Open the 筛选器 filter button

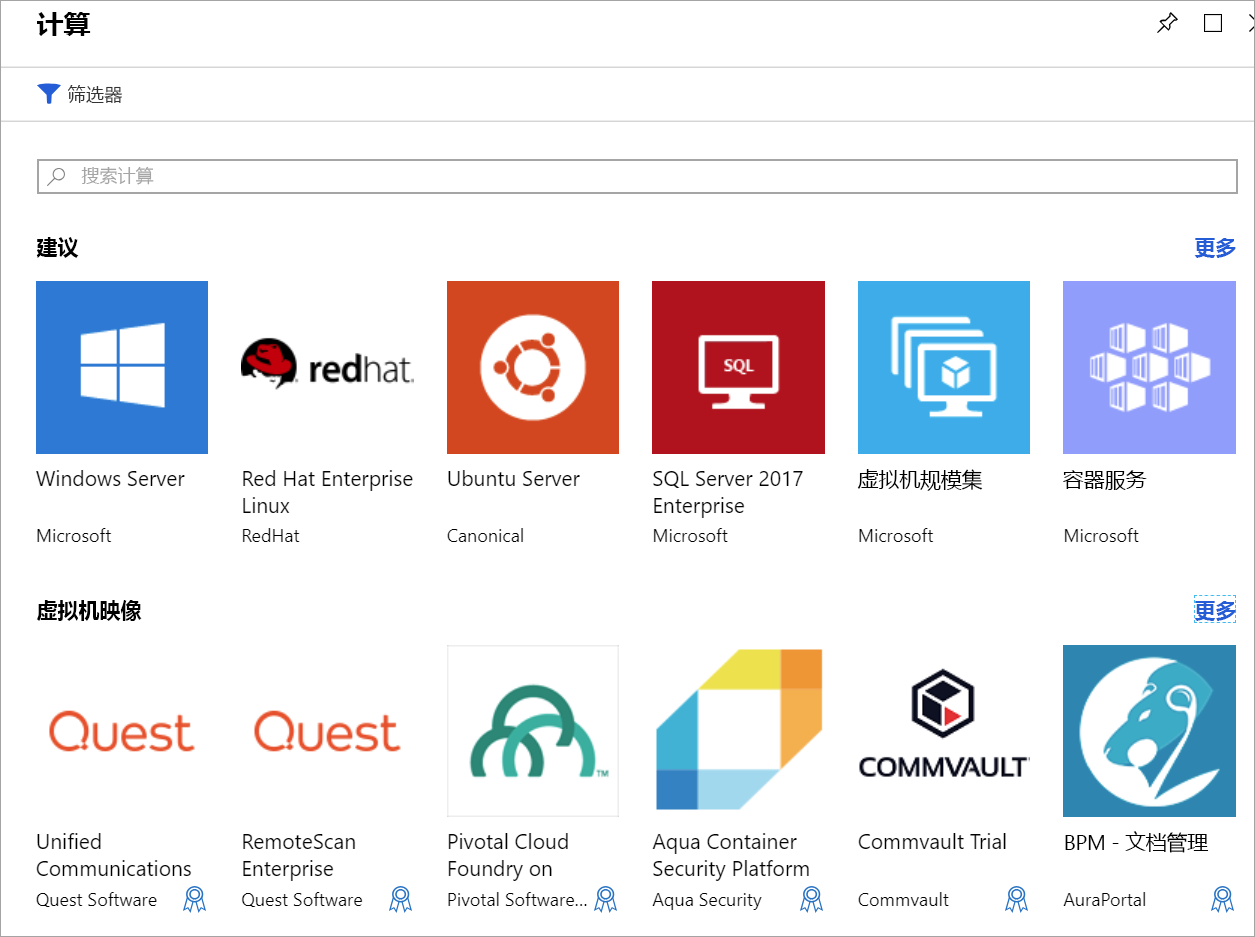[80, 94]
